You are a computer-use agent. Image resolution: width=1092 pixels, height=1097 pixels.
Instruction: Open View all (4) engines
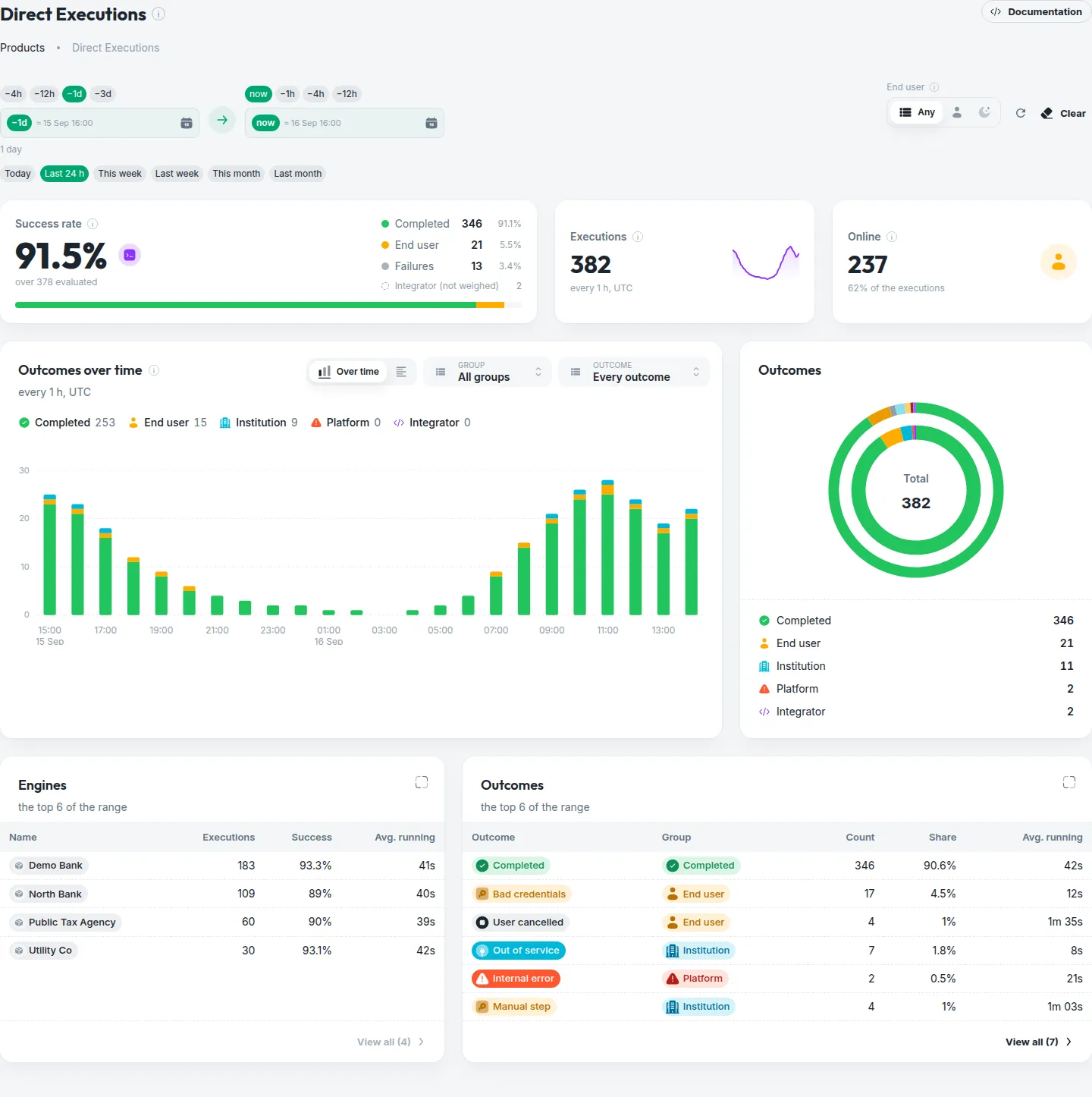391,1042
